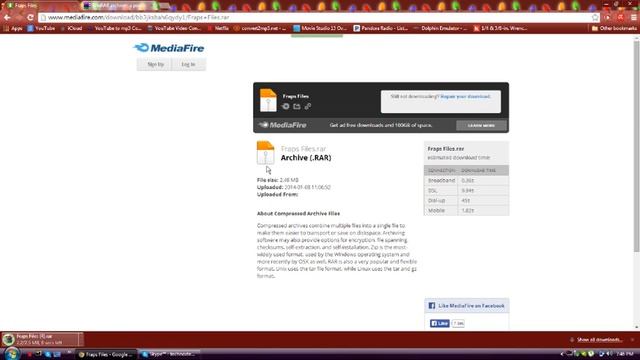Click the MediaFire logo in the dark banner

pyautogui.click(x=282, y=125)
